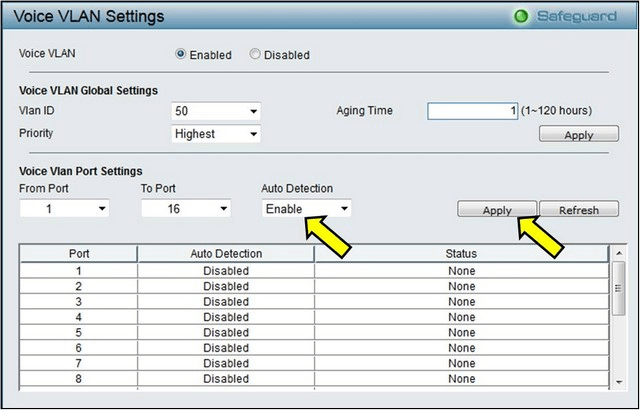Click Apply next to the Refresh button
This screenshot has width=640, height=410.
tap(497, 210)
